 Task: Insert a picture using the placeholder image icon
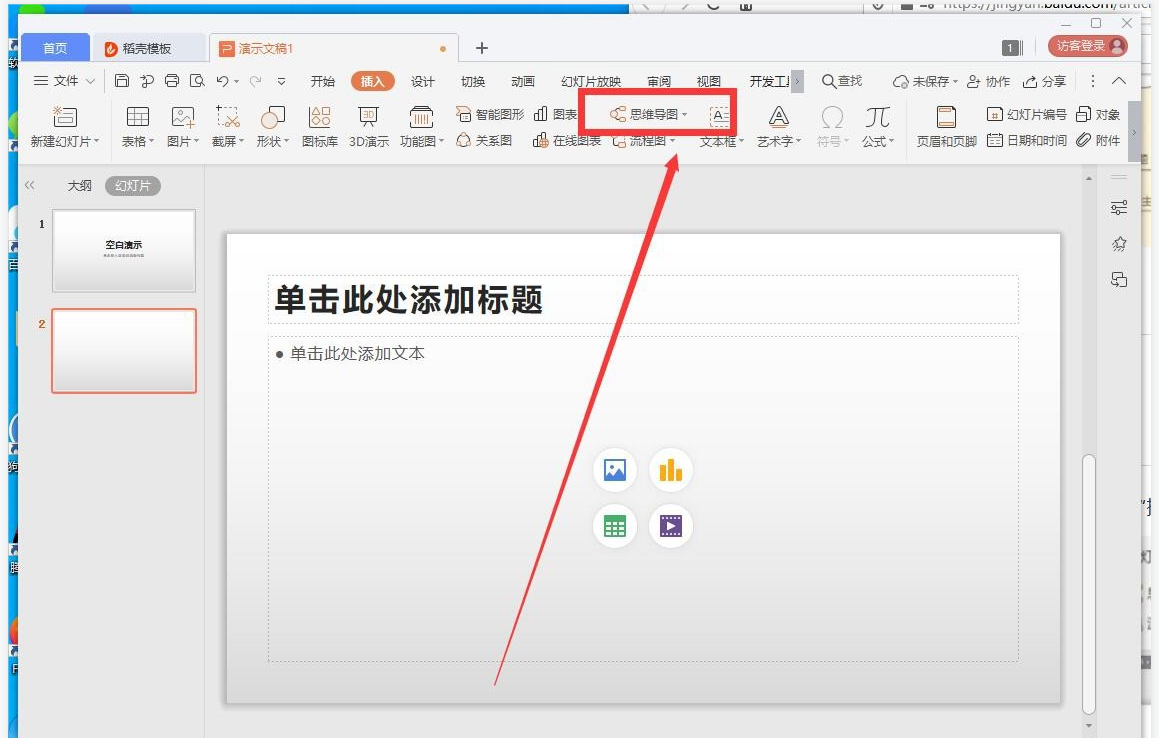click(x=615, y=470)
